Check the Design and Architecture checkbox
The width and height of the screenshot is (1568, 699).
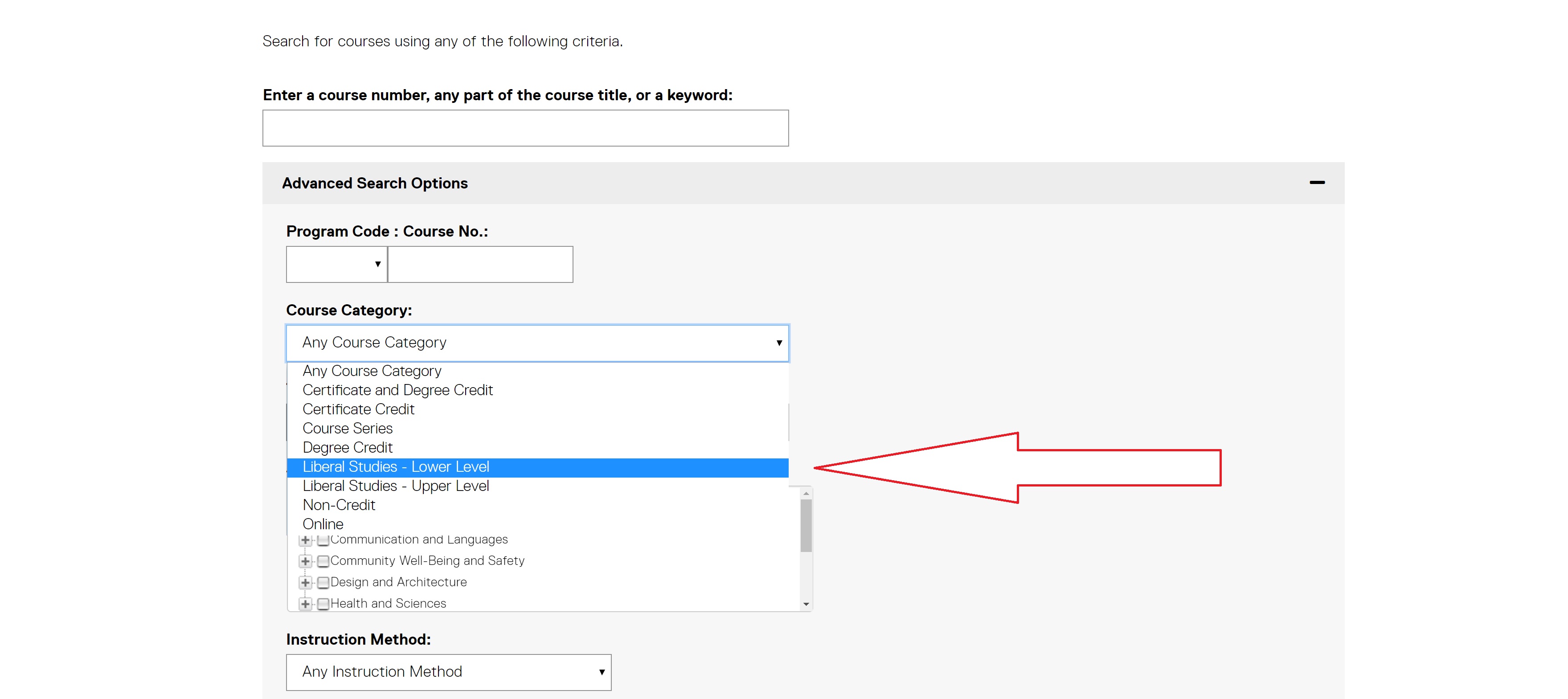point(323,582)
